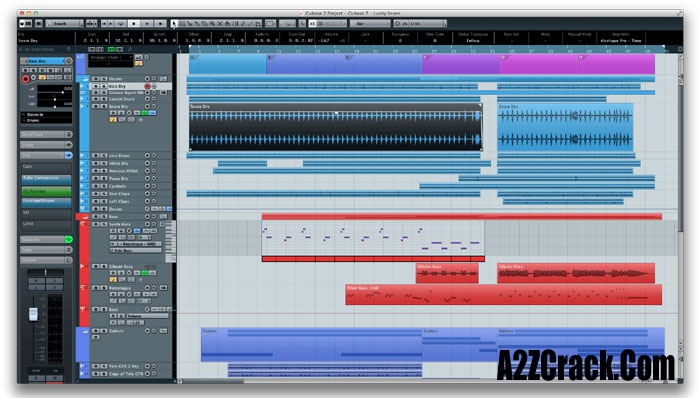Toggle monitor on Kick Dry track
The image size is (700, 398).
(x=154, y=86)
